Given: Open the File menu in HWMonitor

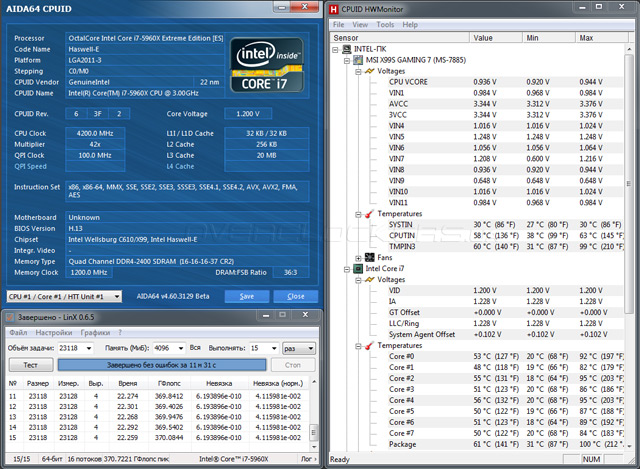Looking at the screenshot, I should click(338, 24).
